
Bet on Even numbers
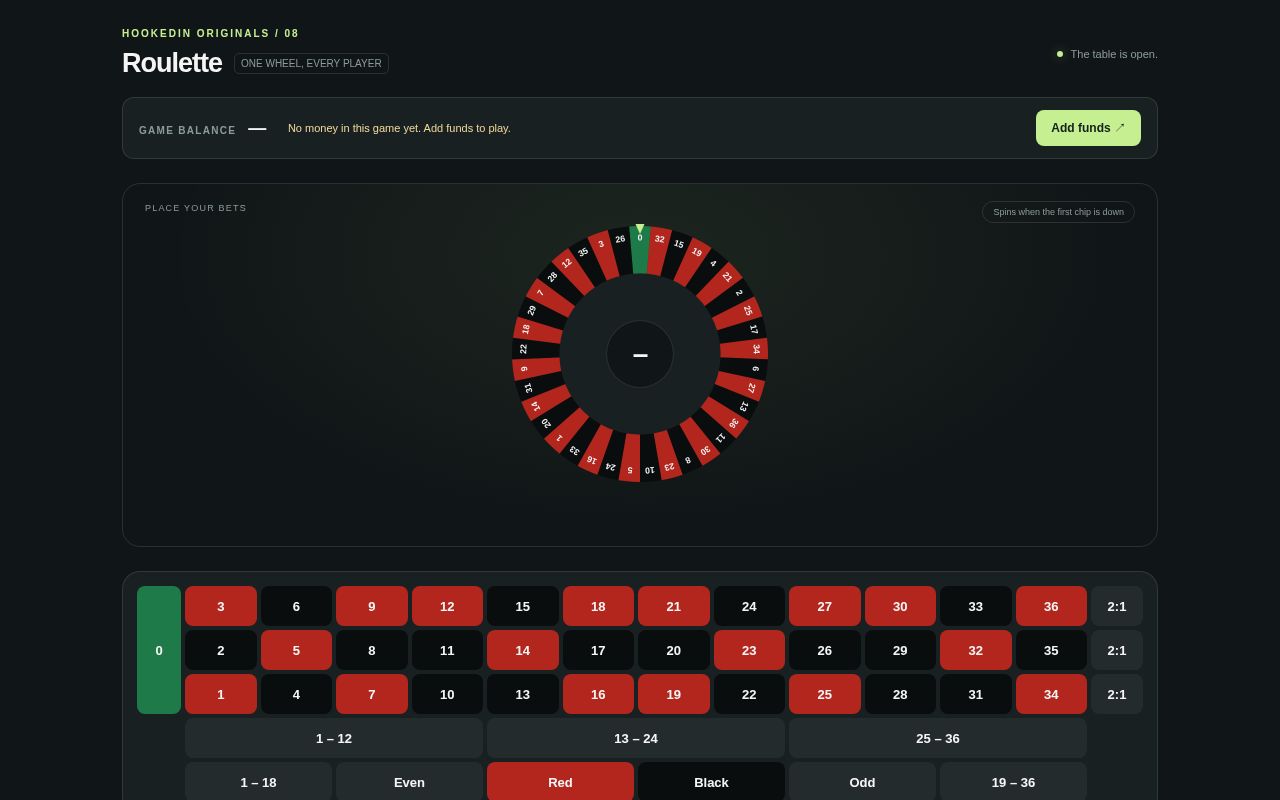pyautogui.click(x=409, y=782)
